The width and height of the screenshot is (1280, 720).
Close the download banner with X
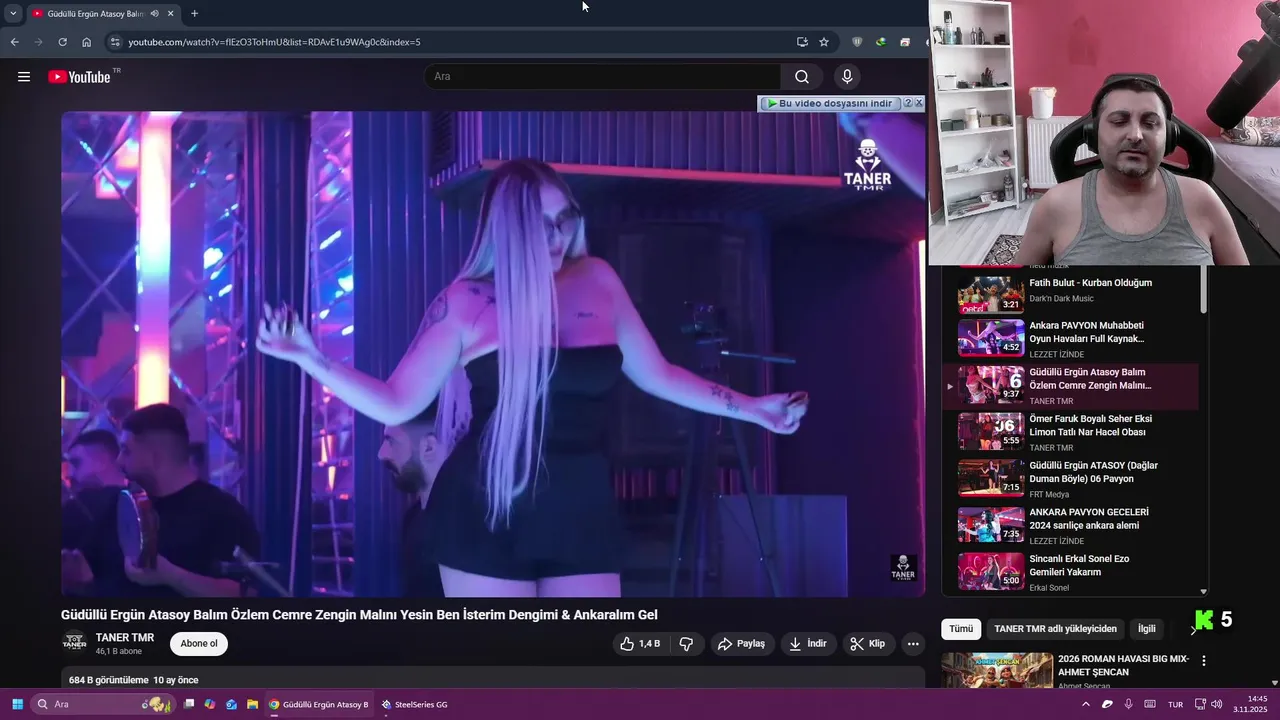coord(919,103)
